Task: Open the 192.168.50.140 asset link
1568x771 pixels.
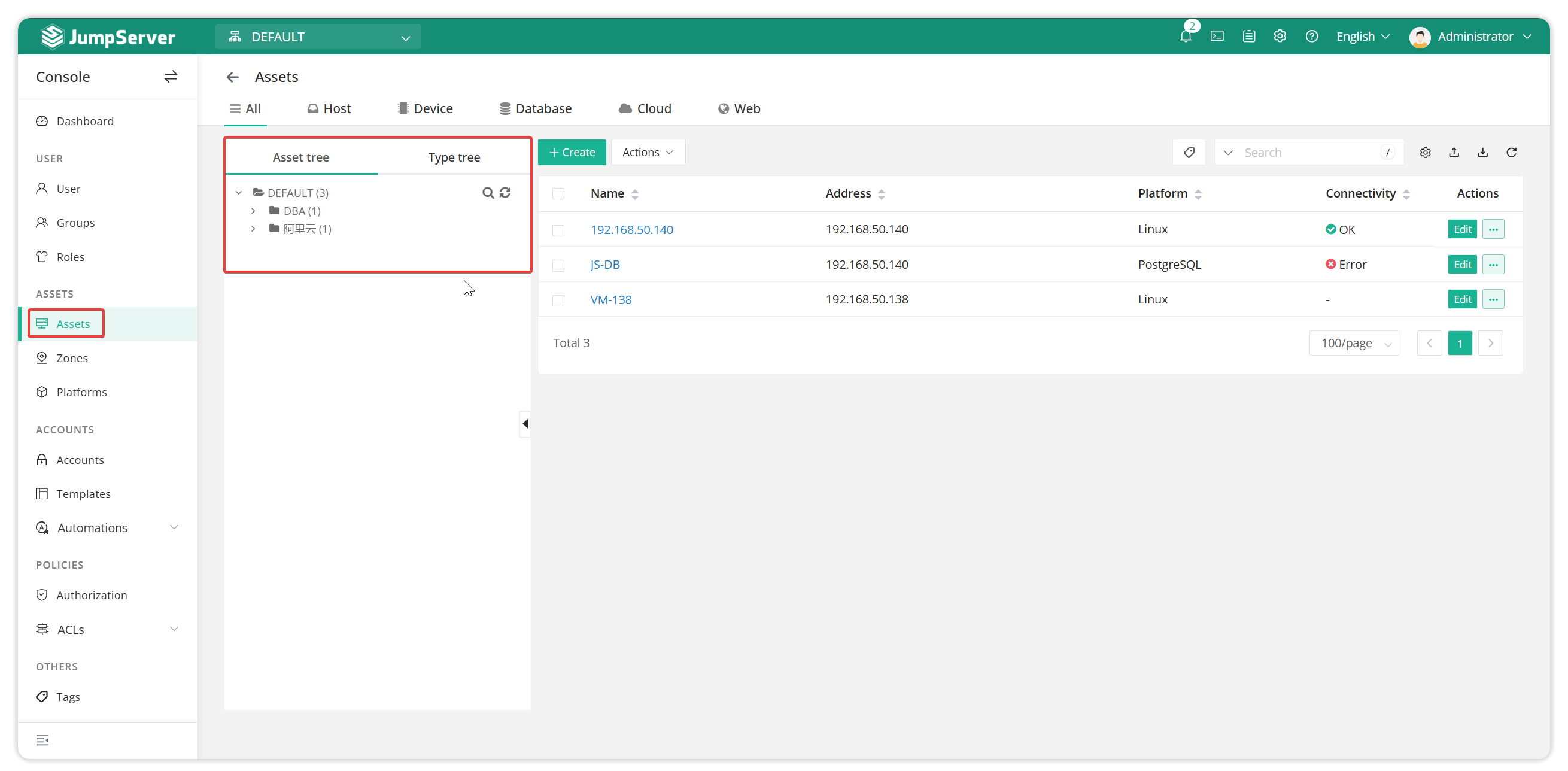Action: tap(631, 230)
